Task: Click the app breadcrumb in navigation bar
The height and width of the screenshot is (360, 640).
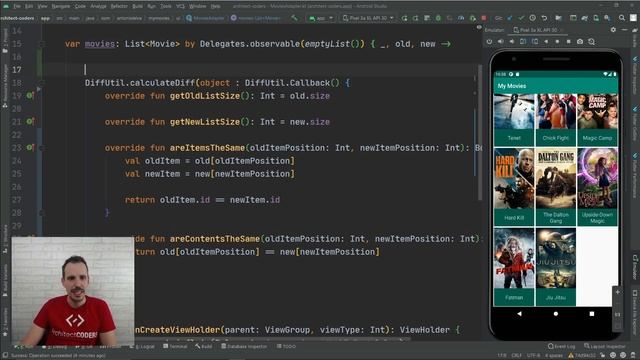Action: (x=45, y=18)
